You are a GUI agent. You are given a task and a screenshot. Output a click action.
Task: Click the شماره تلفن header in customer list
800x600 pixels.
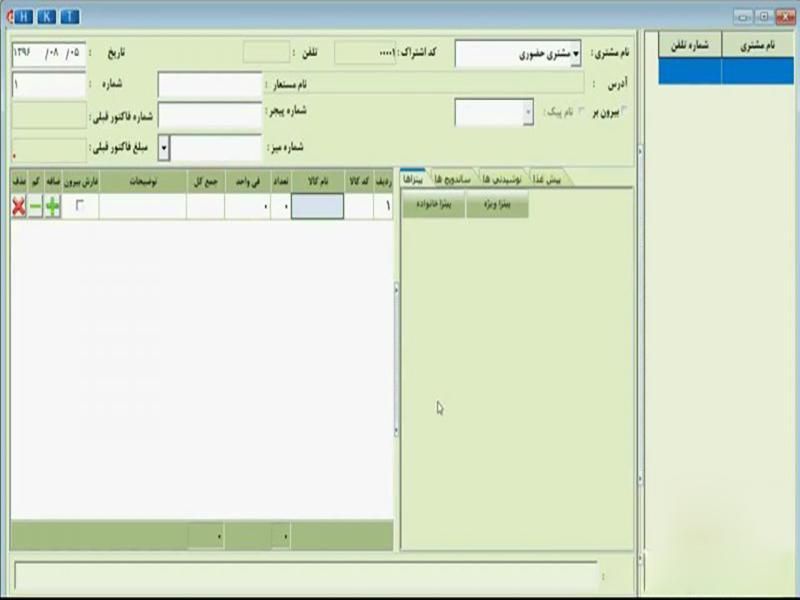pyautogui.click(x=690, y=45)
